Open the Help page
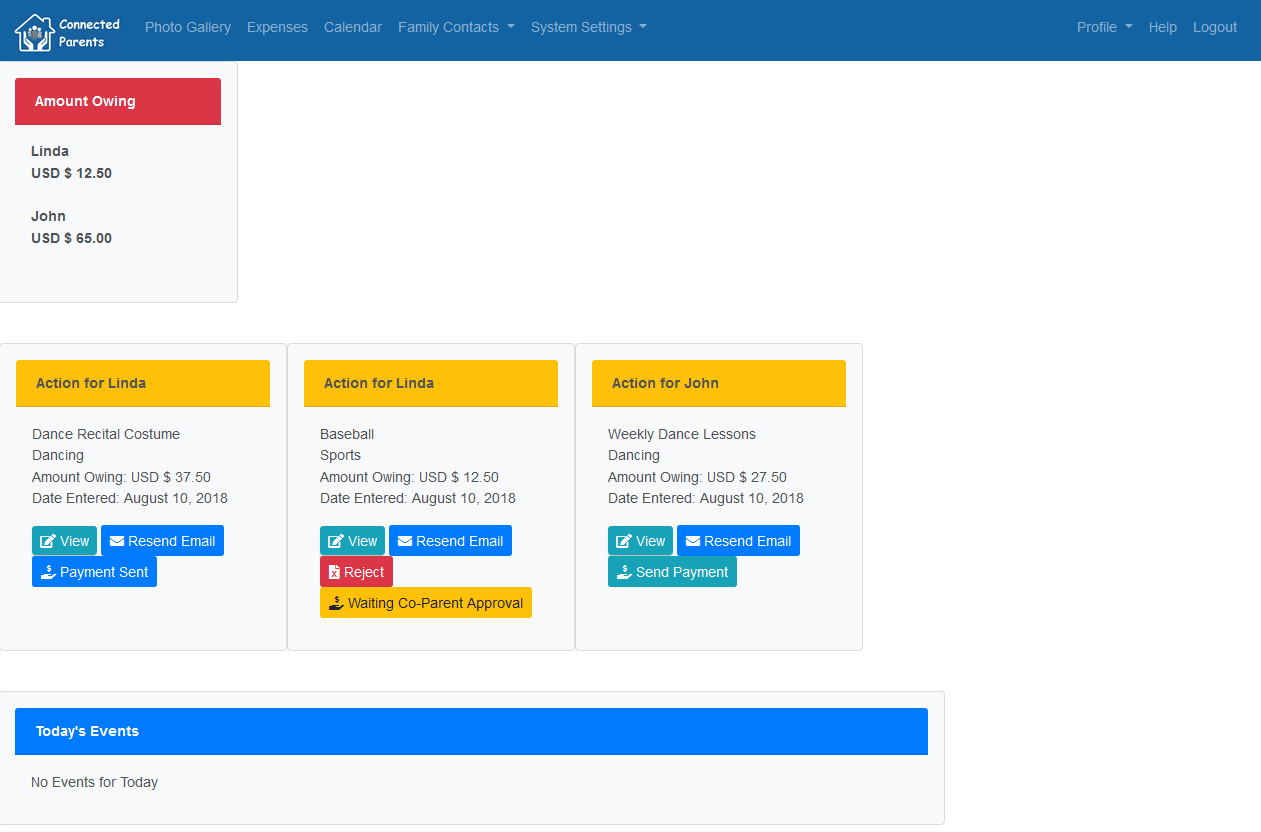1261x832 pixels. click(1163, 27)
